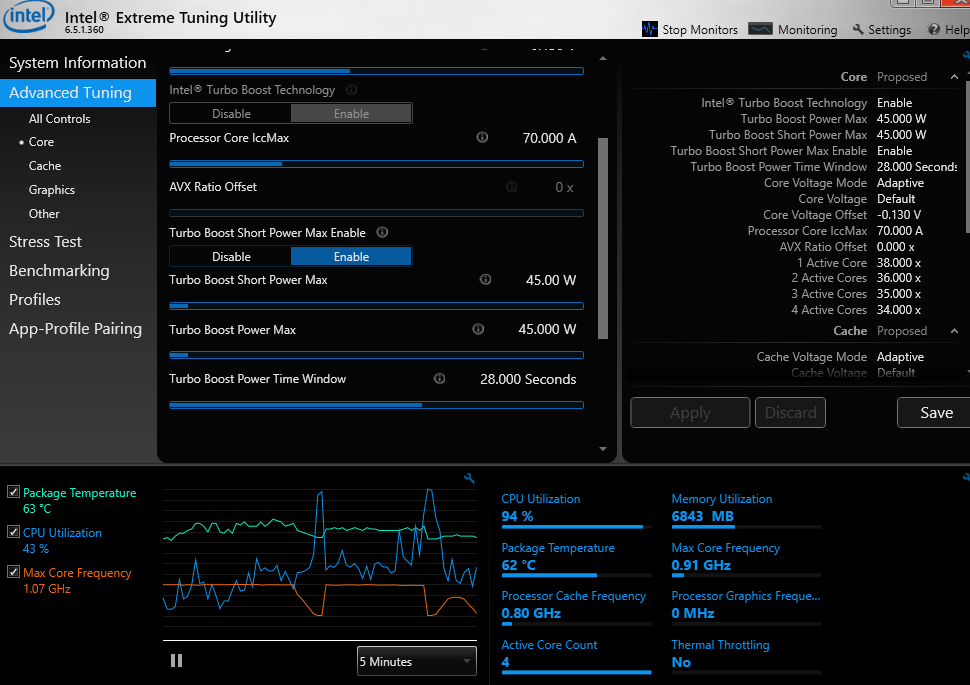Select Graphics tuning subsection
This screenshot has width=970, height=685.
pos(51,190)
